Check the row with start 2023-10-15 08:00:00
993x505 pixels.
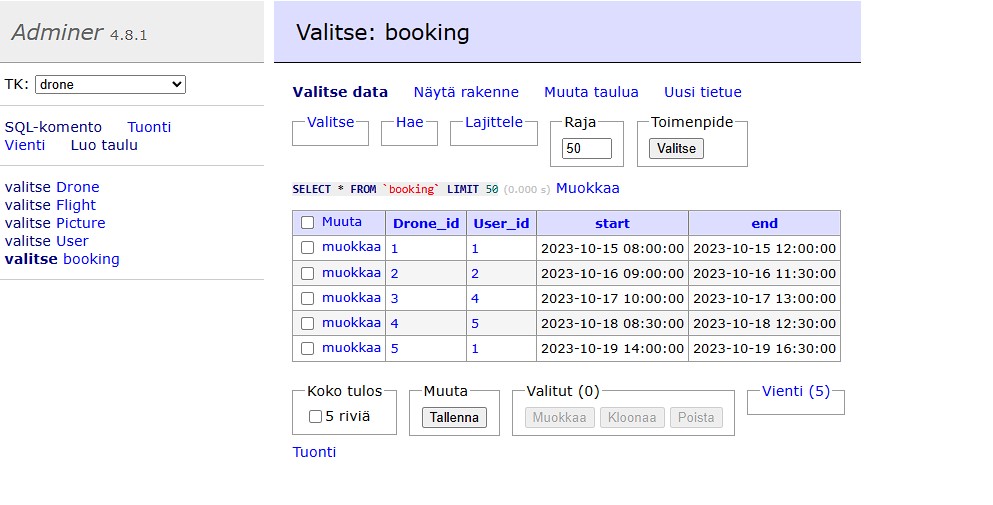click(308, 248)
